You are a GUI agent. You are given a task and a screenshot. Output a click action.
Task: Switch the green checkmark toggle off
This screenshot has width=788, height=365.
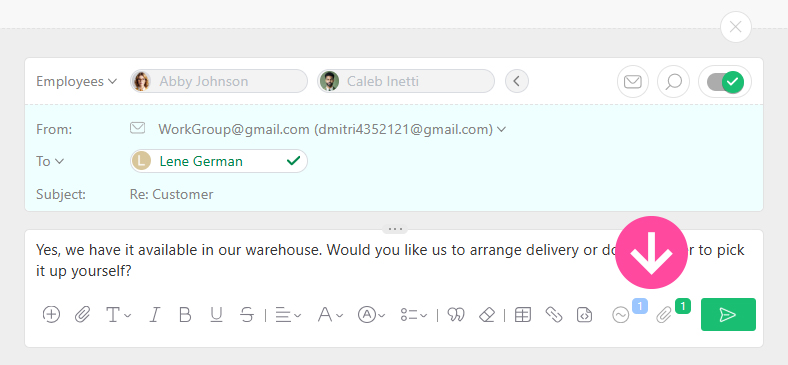click(725, 81)
